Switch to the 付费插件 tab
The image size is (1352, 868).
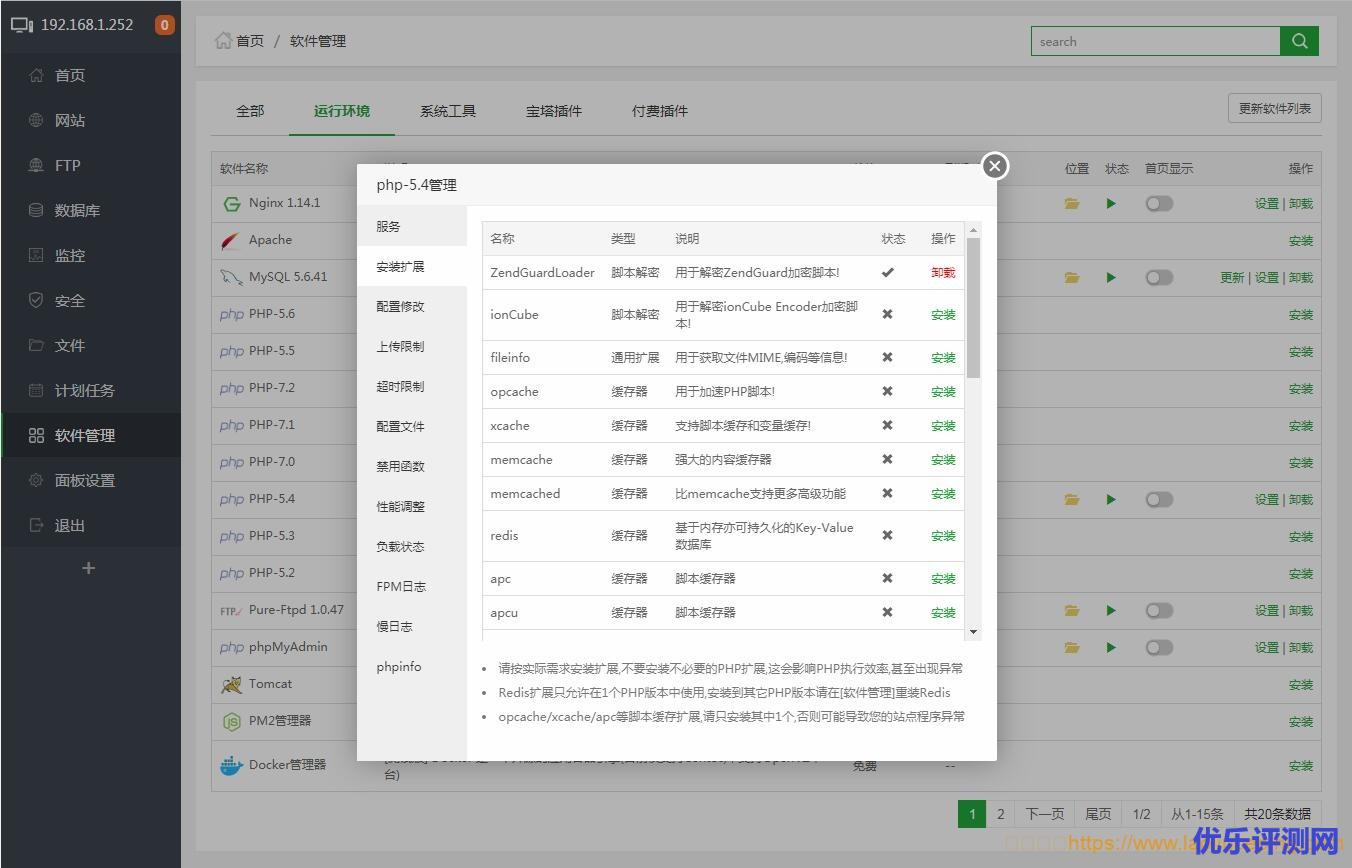click(x=660, y=111)
